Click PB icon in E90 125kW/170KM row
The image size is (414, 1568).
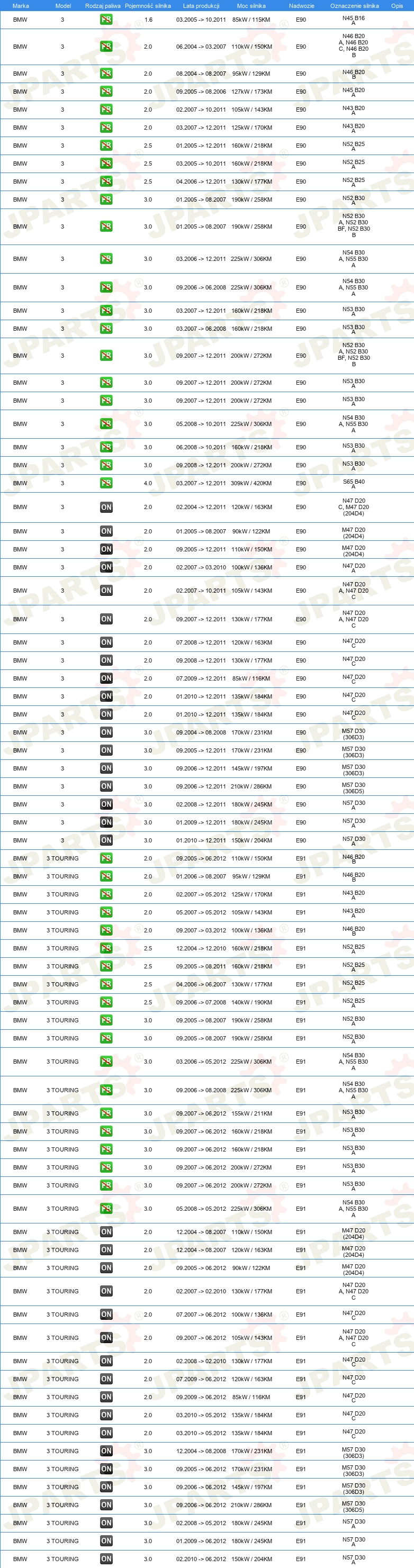click(106, 127)
